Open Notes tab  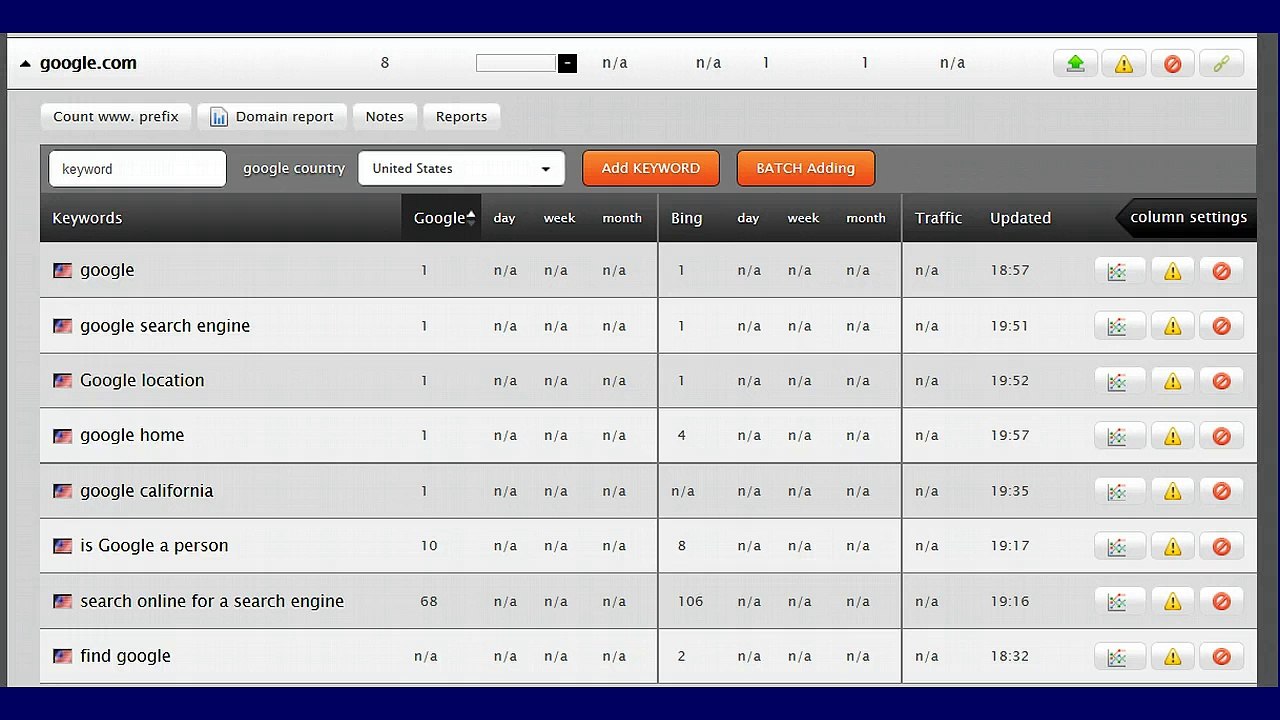coord(384,116)
